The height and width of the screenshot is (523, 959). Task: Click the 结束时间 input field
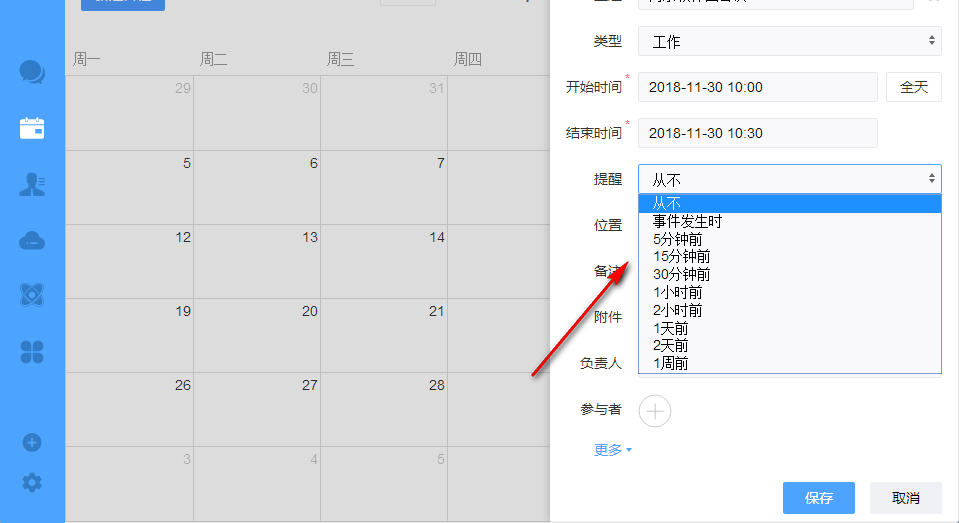tap(757, 133)
